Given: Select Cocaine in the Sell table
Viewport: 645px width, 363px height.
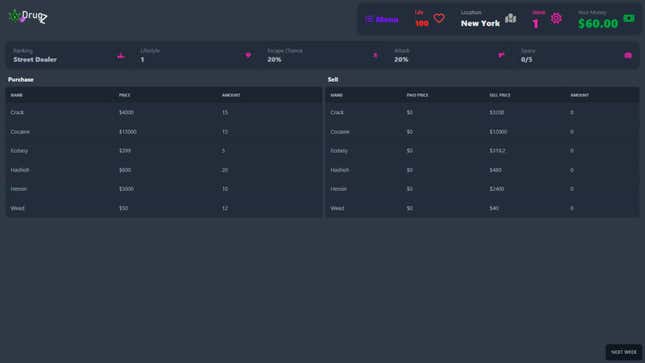Looking at the screenshot, I should [483, 132].
